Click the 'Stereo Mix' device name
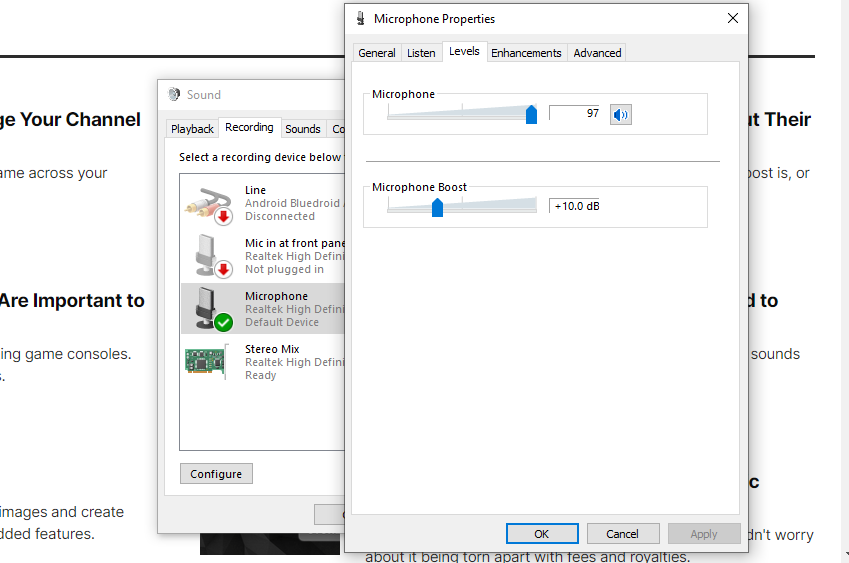 pyautogui.click(x=272, y=349)
